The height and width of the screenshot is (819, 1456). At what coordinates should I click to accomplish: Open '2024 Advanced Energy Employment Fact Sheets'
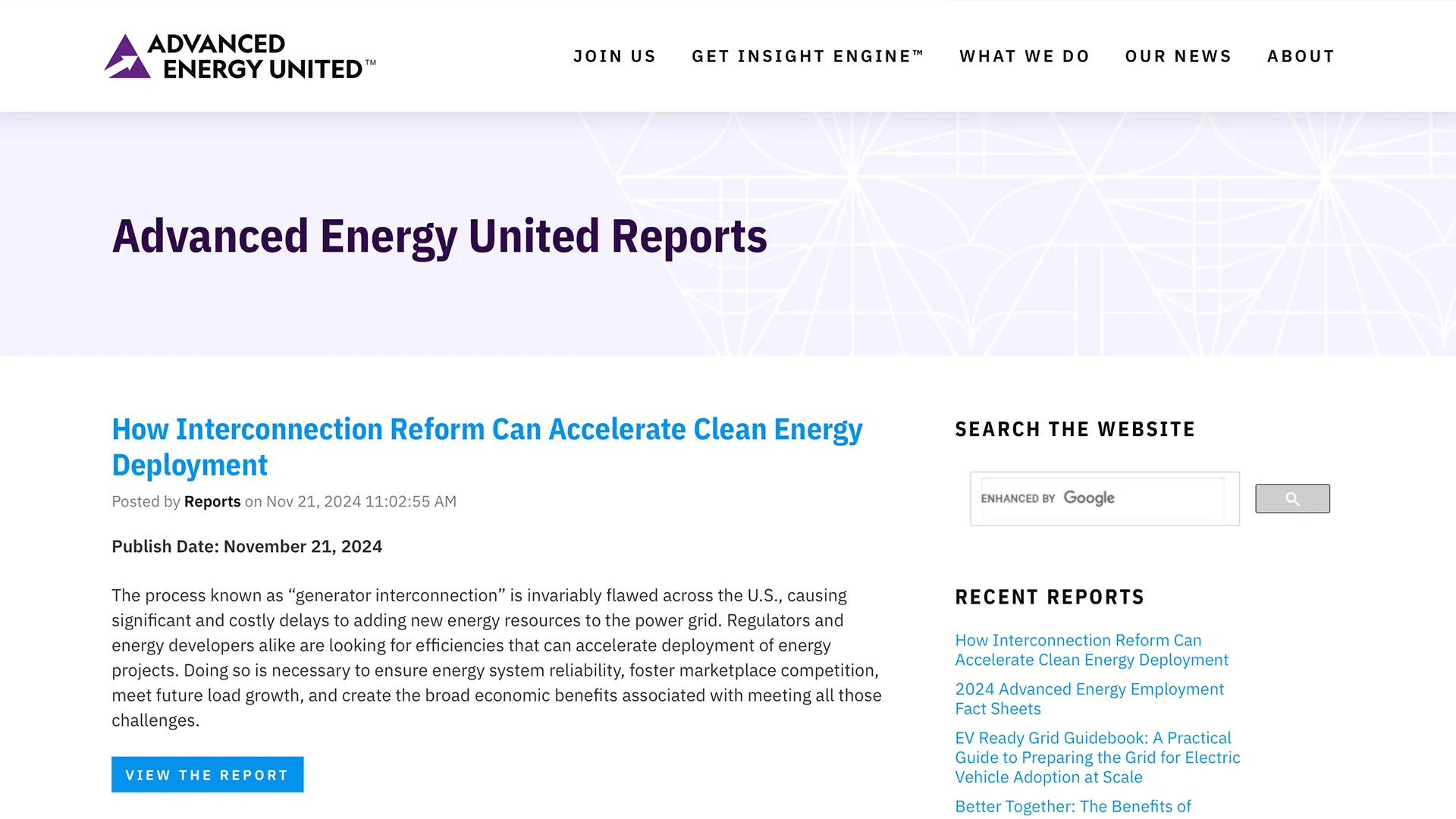tap(1088, 698)
